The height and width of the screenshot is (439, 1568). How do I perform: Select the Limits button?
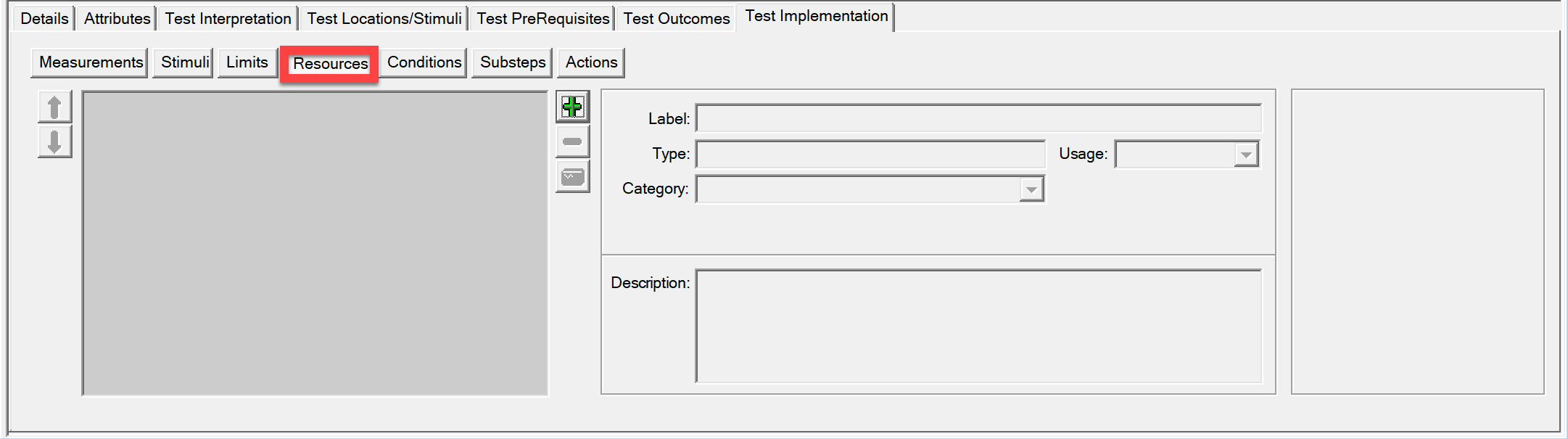(x=247, y=62)
